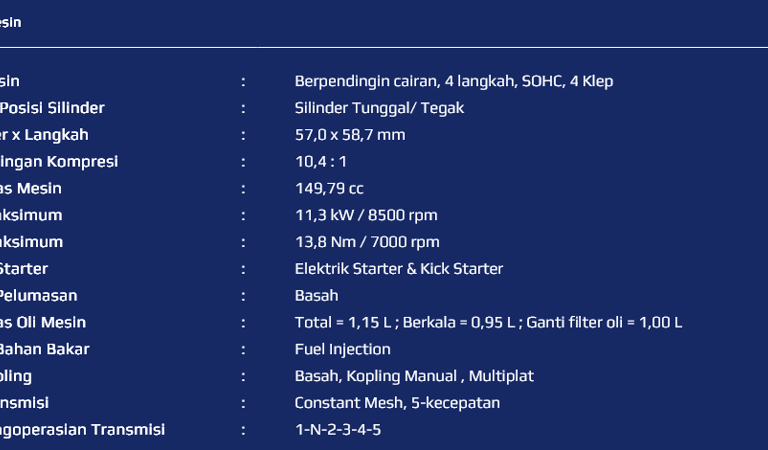Click the gear pattern 1-N-2-3-4-5
768x450 pixels.
337,430
